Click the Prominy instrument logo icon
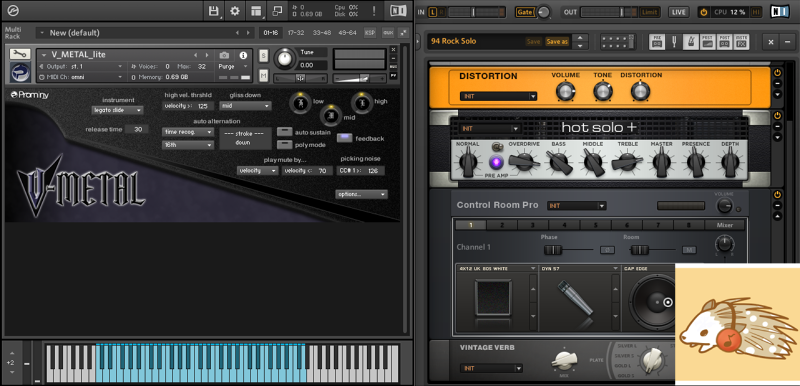This screenshot has width=800, height=386. [x=20, y=72]
